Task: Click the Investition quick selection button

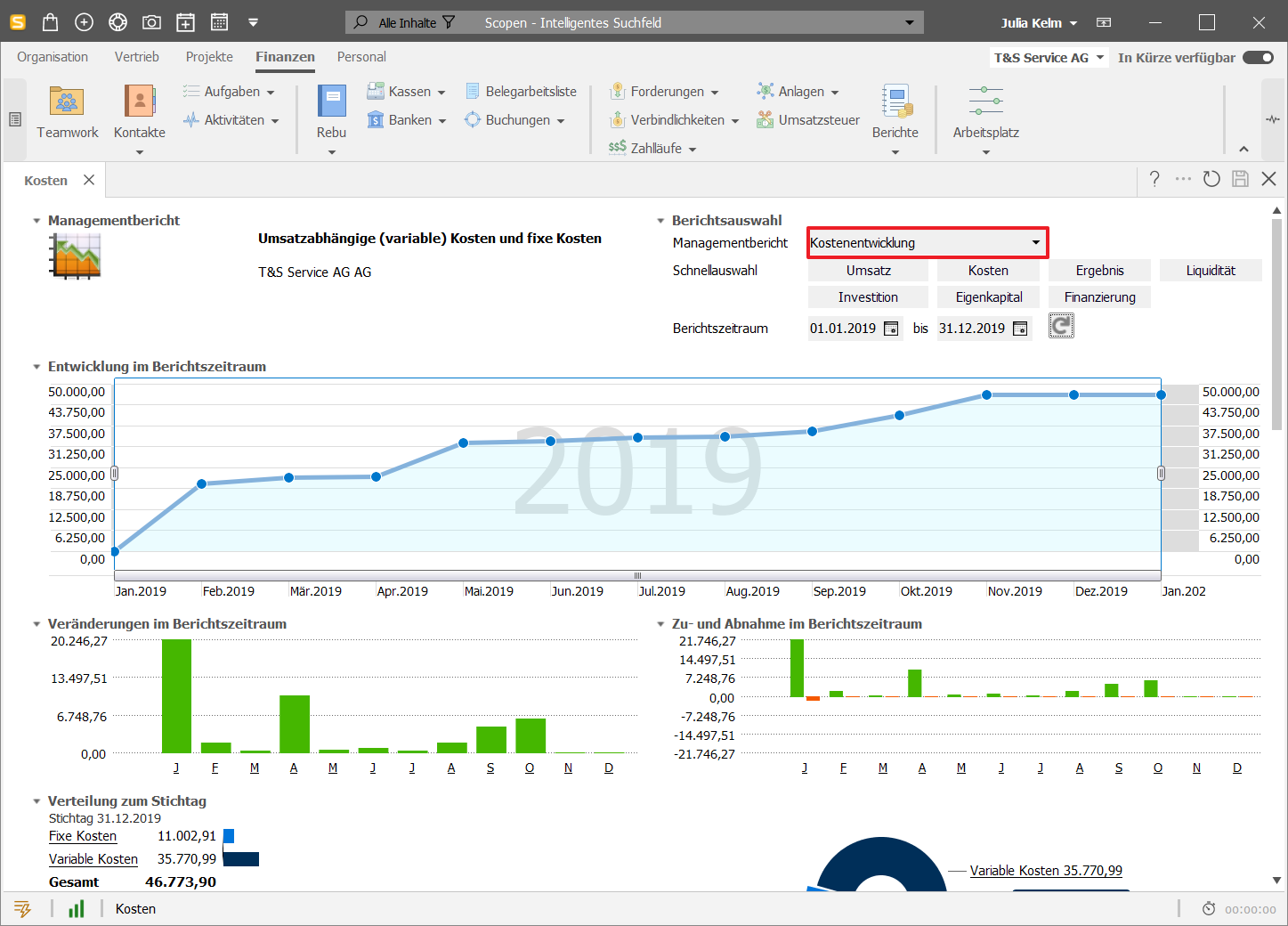Action: 868,296
